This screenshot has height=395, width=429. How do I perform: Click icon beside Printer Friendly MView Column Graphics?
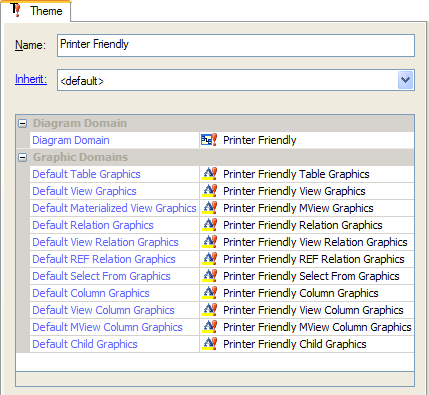coord(210,327)
